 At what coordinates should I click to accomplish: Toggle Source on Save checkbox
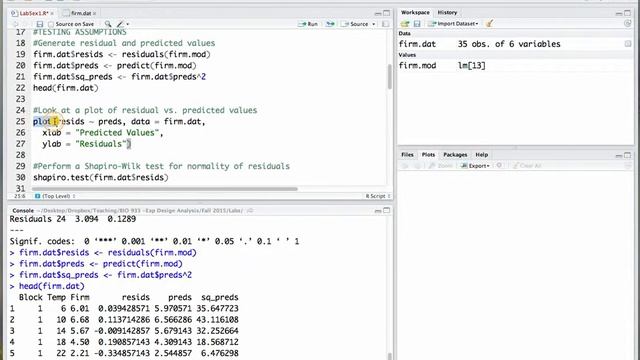pos(51,24)
